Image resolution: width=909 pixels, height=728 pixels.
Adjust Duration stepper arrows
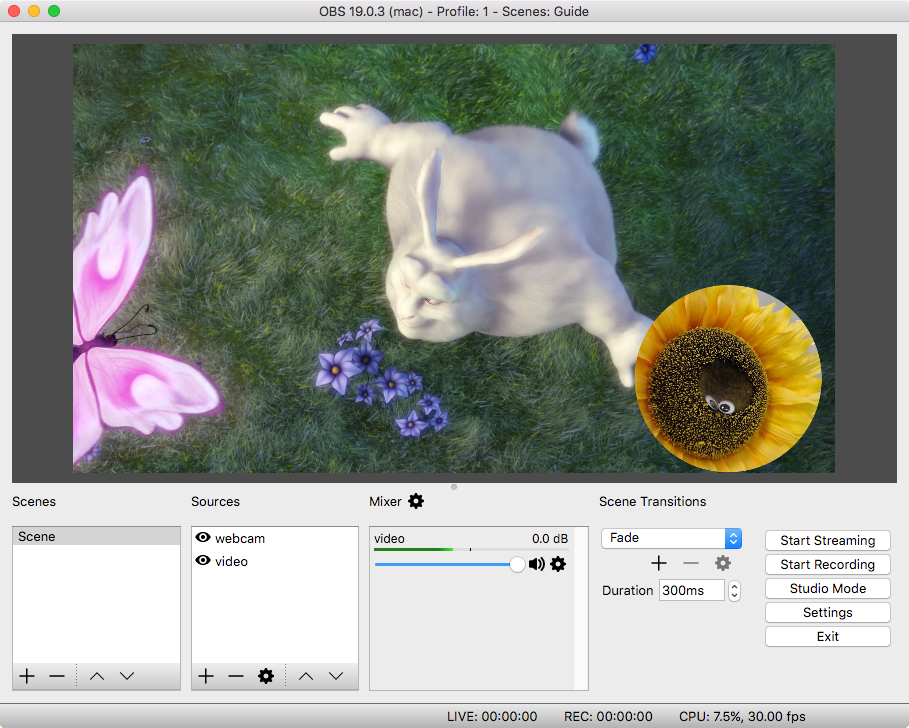pos(735,591)
